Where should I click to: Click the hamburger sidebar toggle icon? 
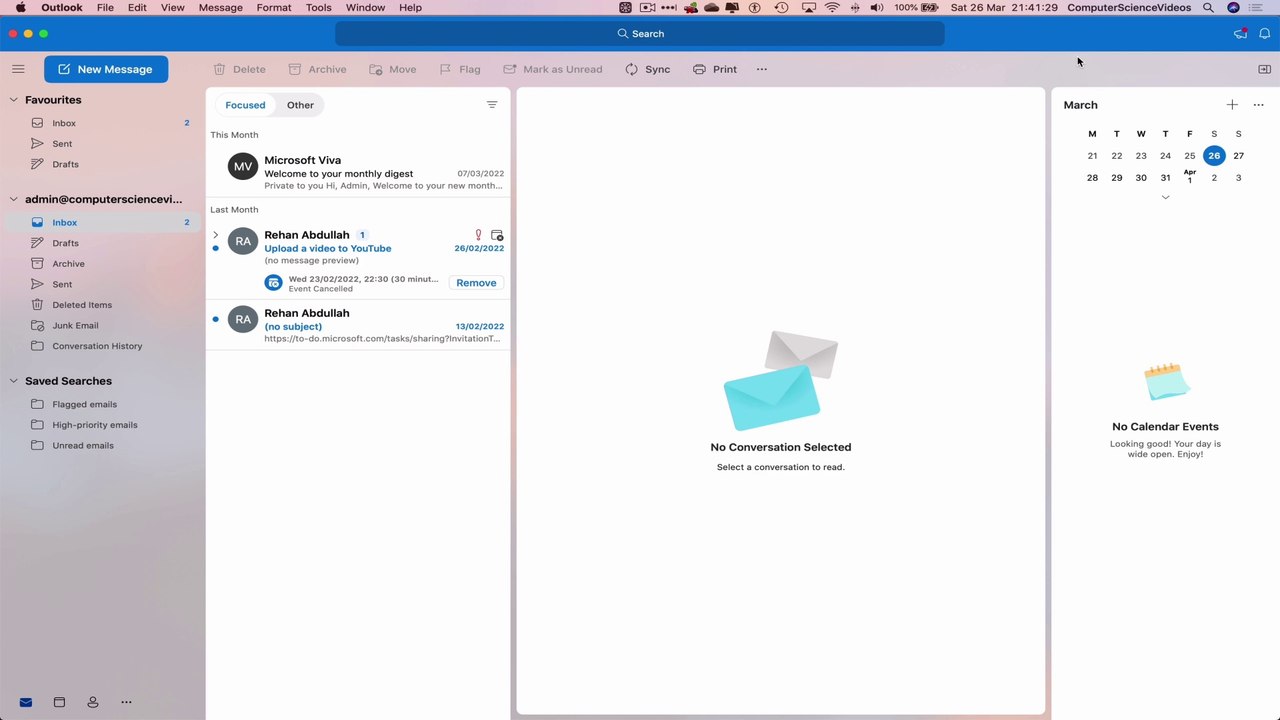click(x=18, y=69)
